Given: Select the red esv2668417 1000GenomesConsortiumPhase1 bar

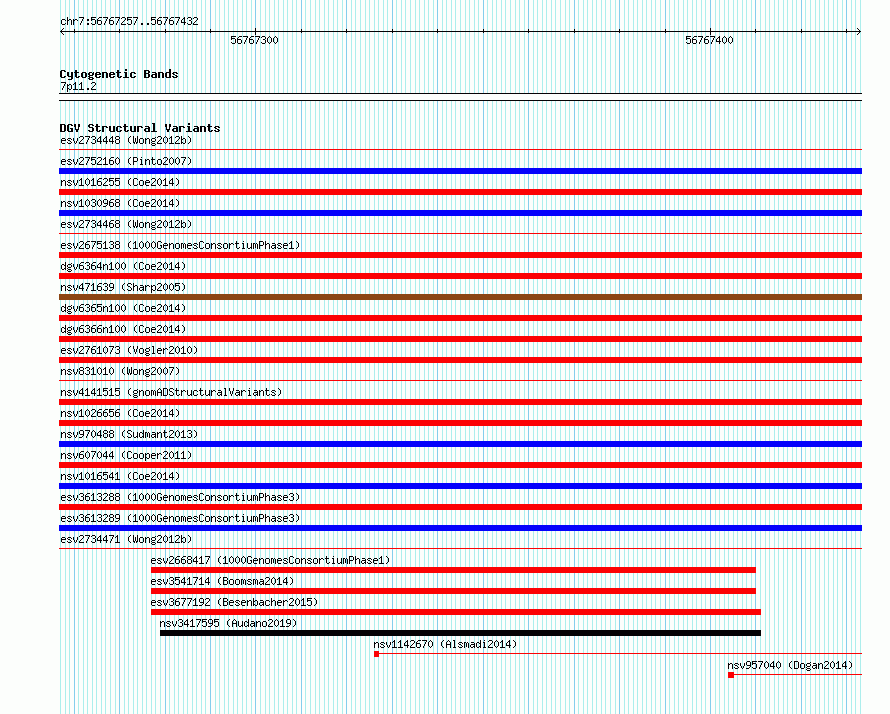Looking at the screenshot, I should point(453,570).
